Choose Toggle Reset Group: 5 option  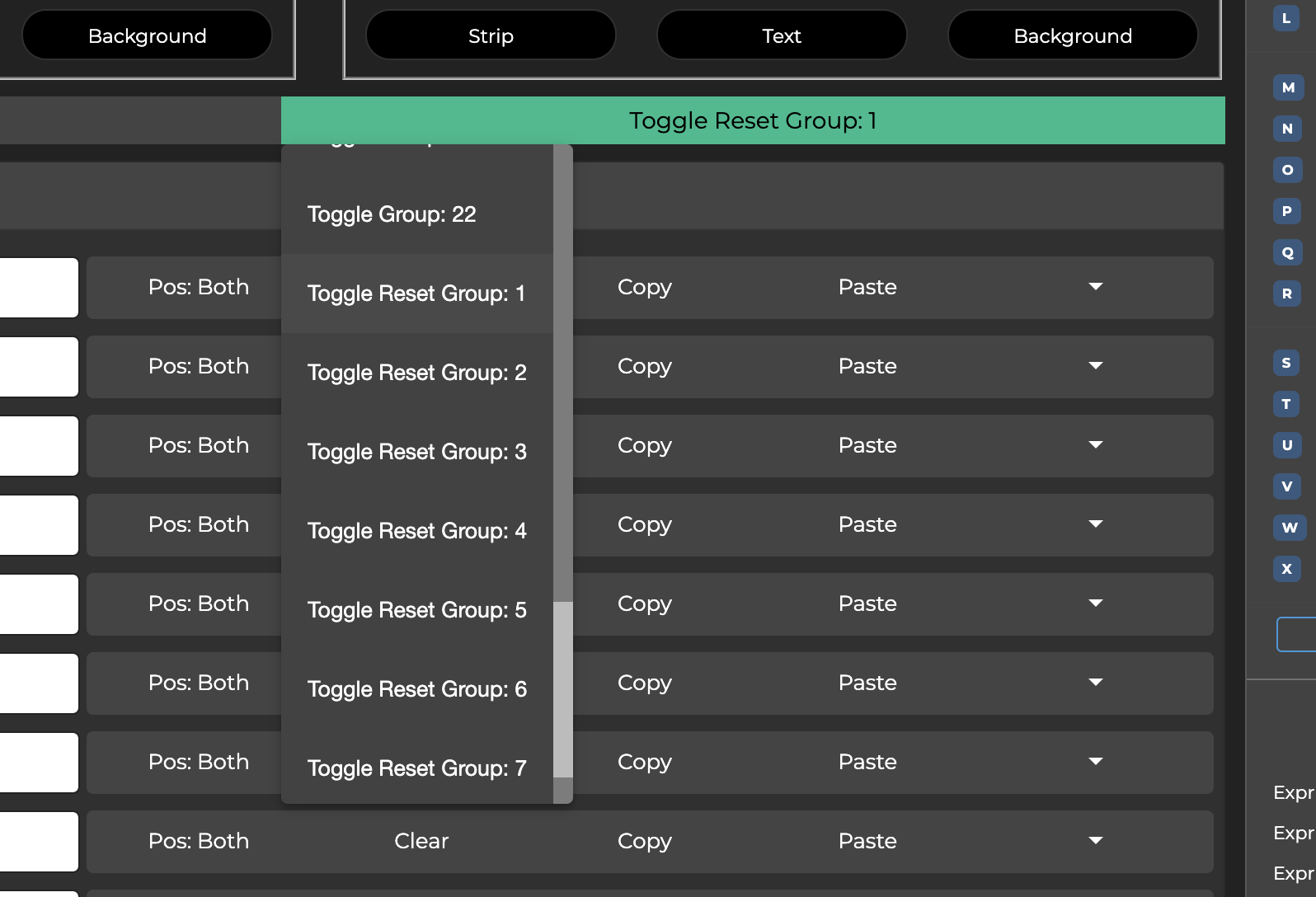[x=416, y=610]
